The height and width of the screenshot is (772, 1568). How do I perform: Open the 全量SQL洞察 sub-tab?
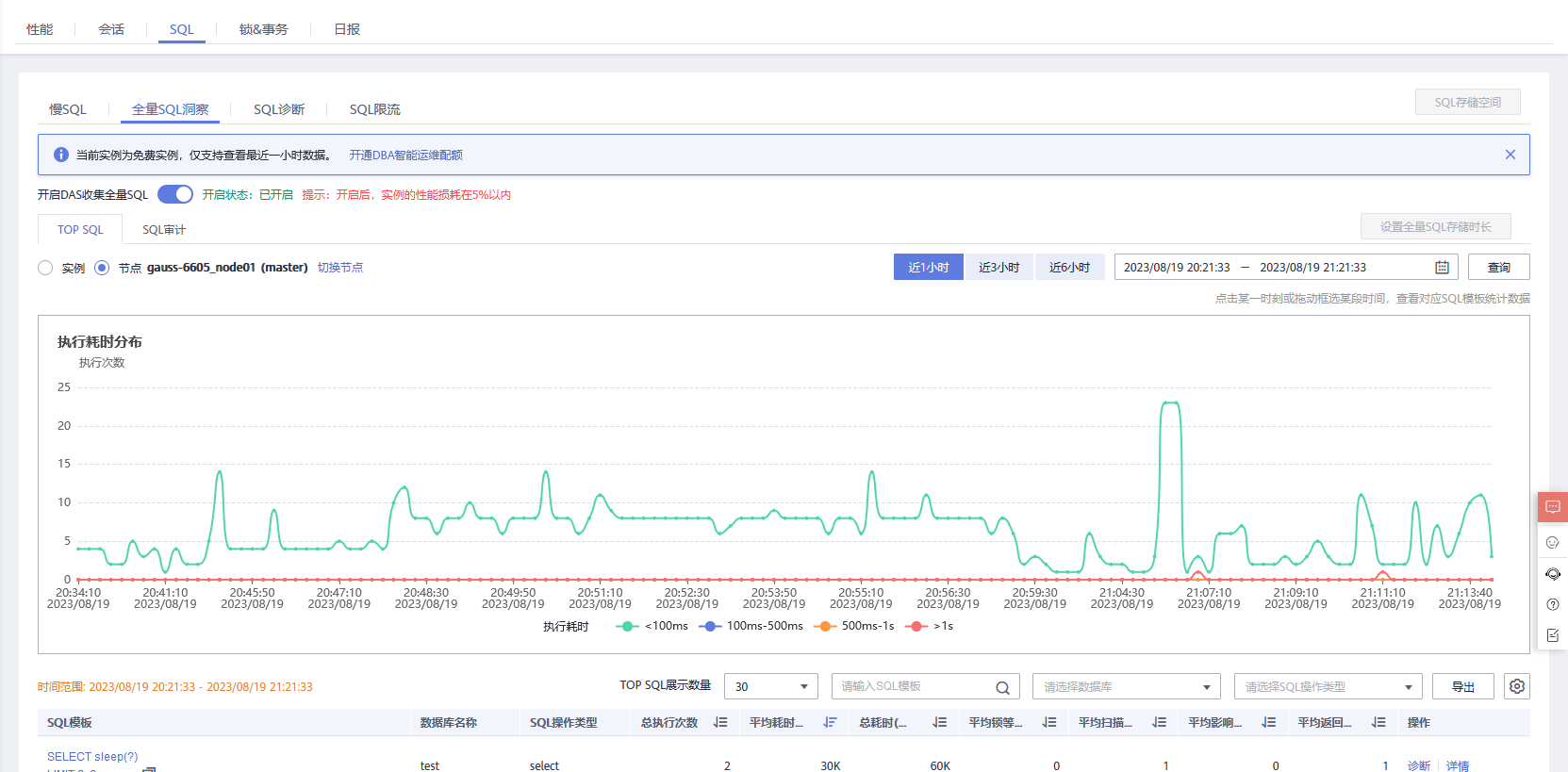coord(171,109)
